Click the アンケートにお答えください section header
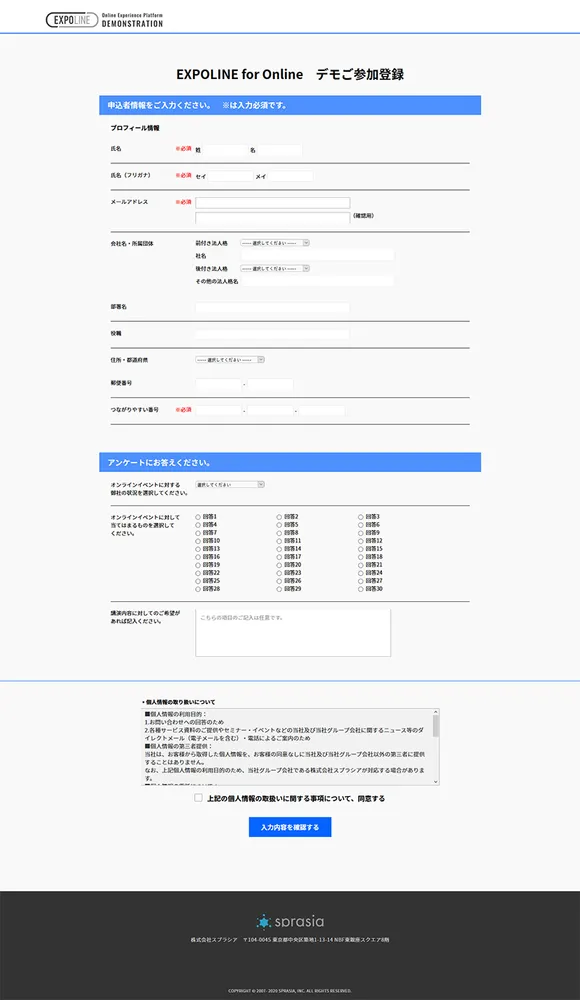The width and height of the screenshot is (580, 1000). click(290, 462)
